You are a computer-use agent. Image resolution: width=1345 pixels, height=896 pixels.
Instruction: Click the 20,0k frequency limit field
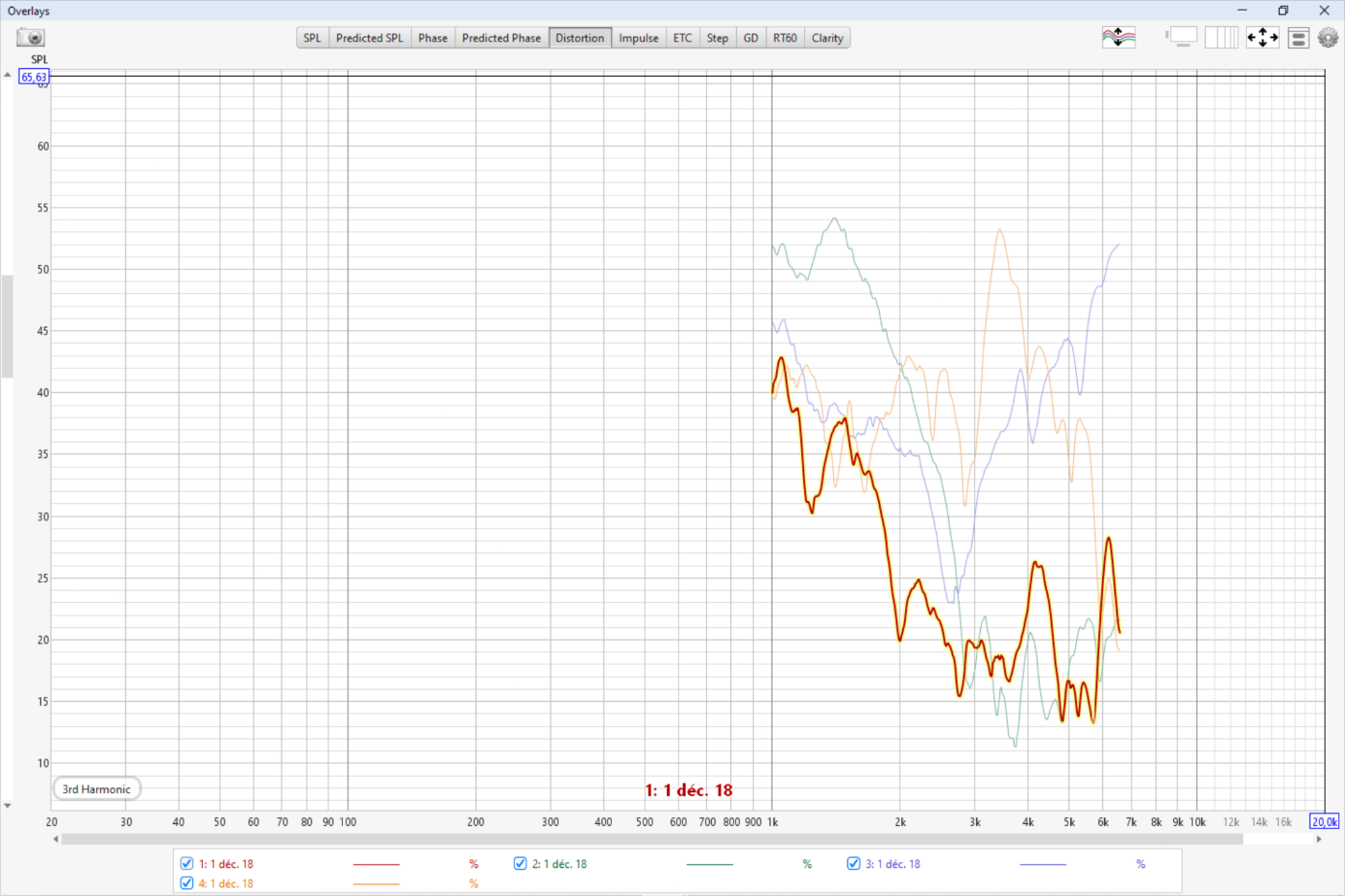1324,821
